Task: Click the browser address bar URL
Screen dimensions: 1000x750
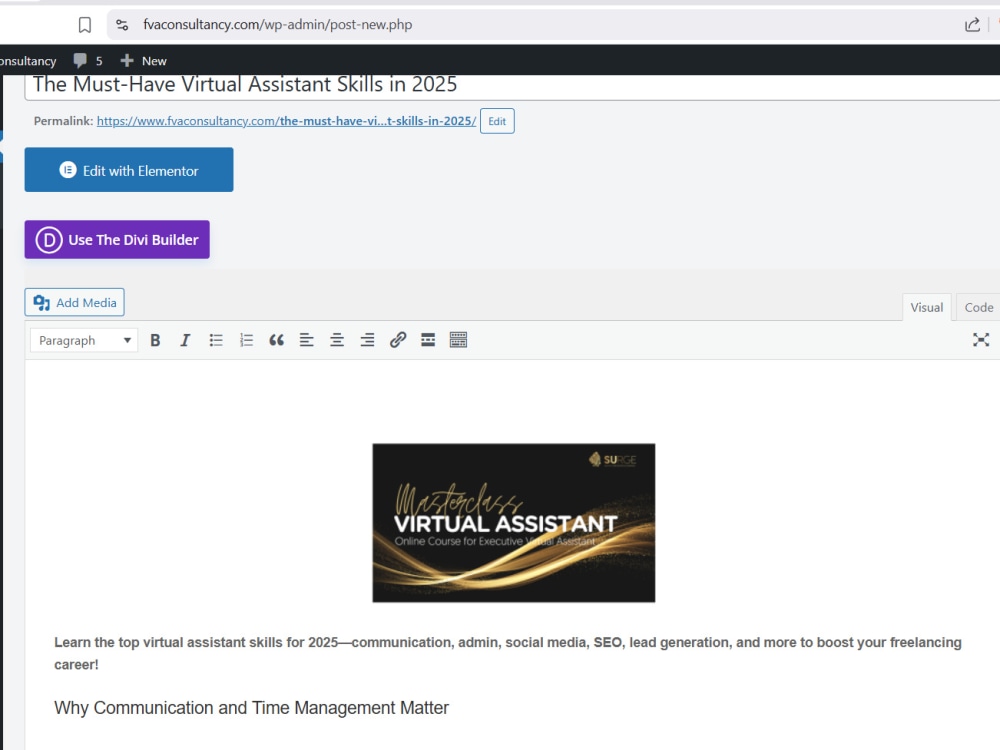Action: tap(277, 25)
